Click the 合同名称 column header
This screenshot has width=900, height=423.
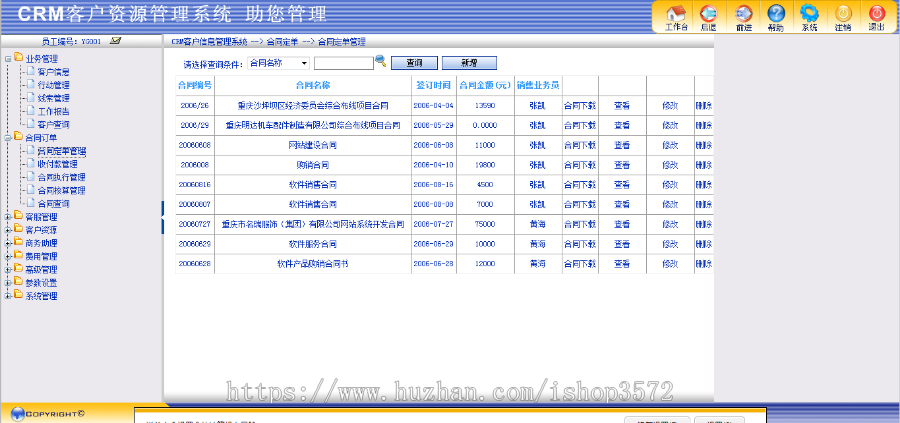[x=313, y=85]
